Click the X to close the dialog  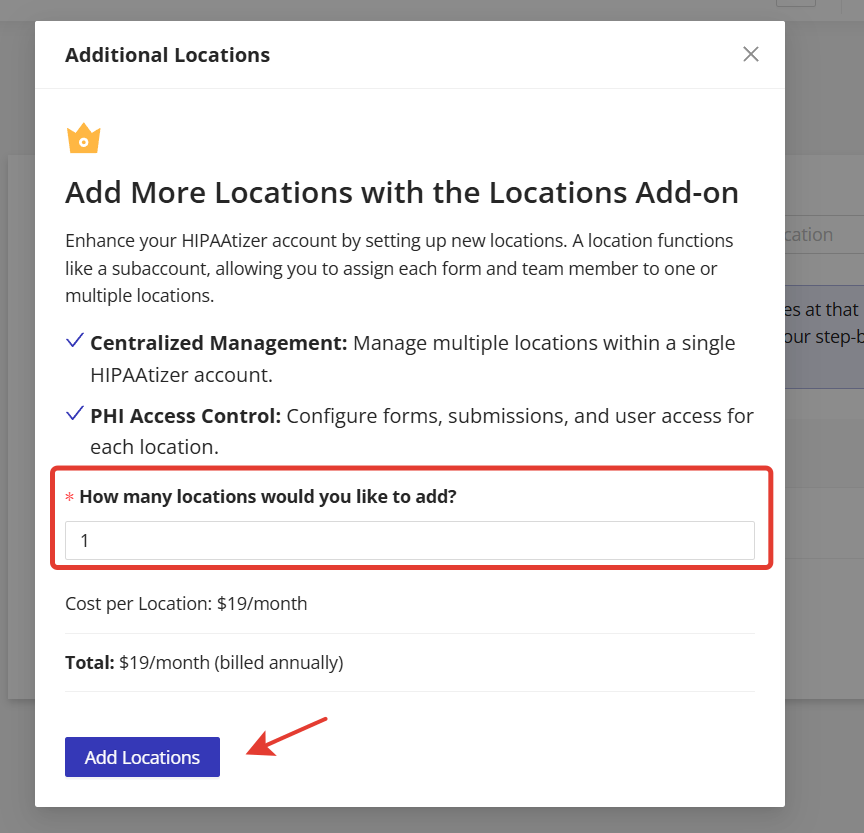pos(751,54)
